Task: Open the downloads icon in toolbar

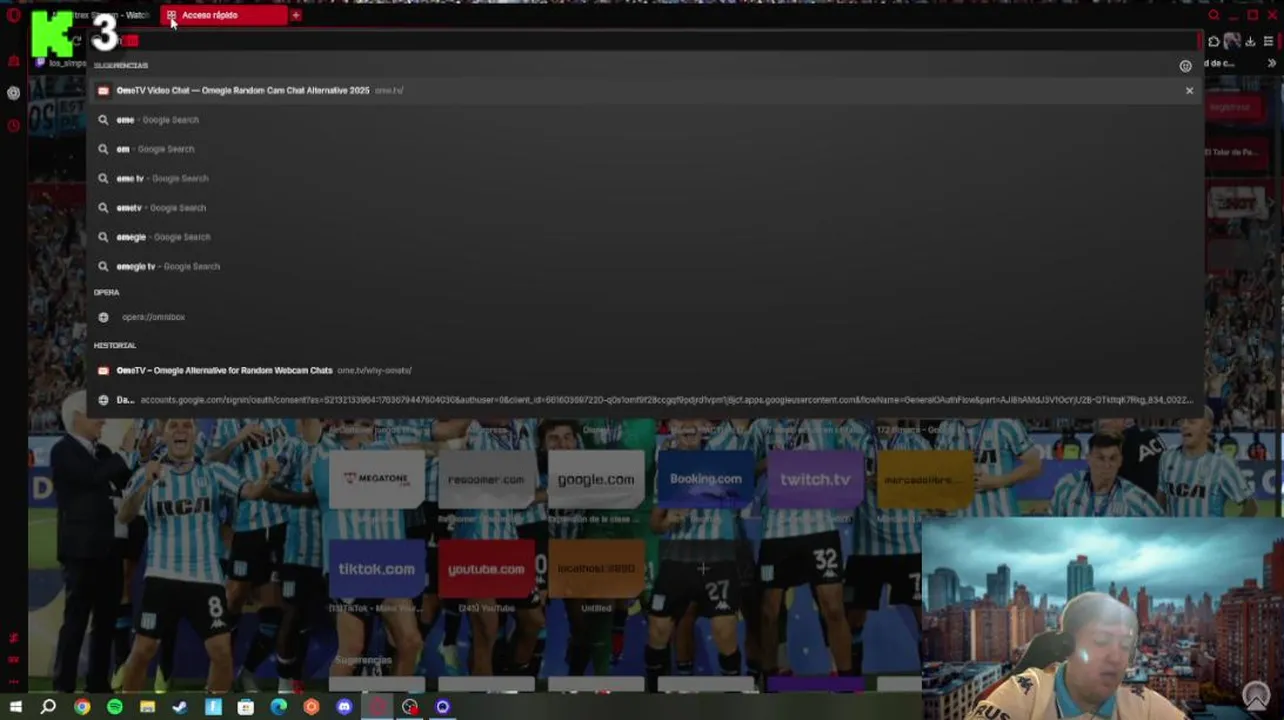Action: click(x=1250, y=42)
